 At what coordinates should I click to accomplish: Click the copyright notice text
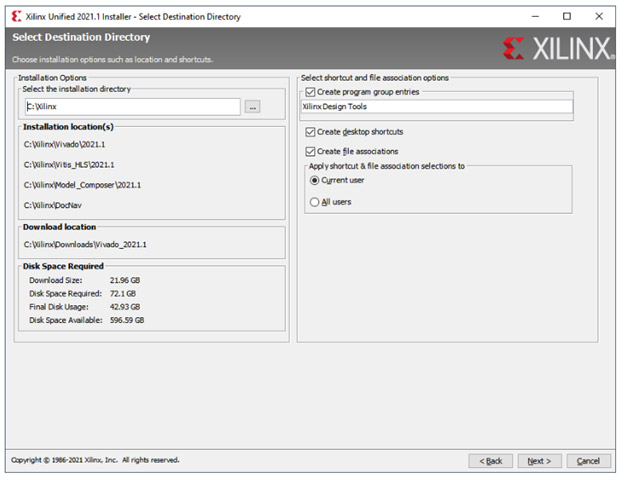[95, 460]
